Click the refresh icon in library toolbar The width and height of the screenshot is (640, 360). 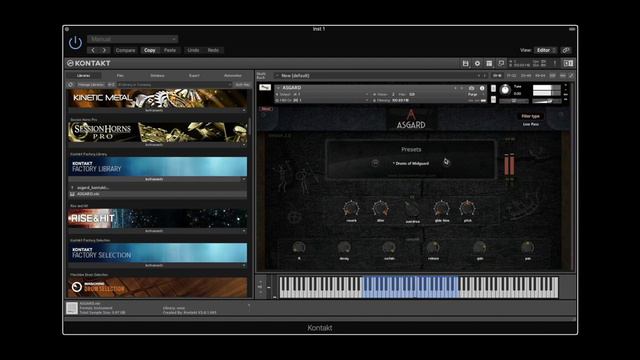click(71, 84)
